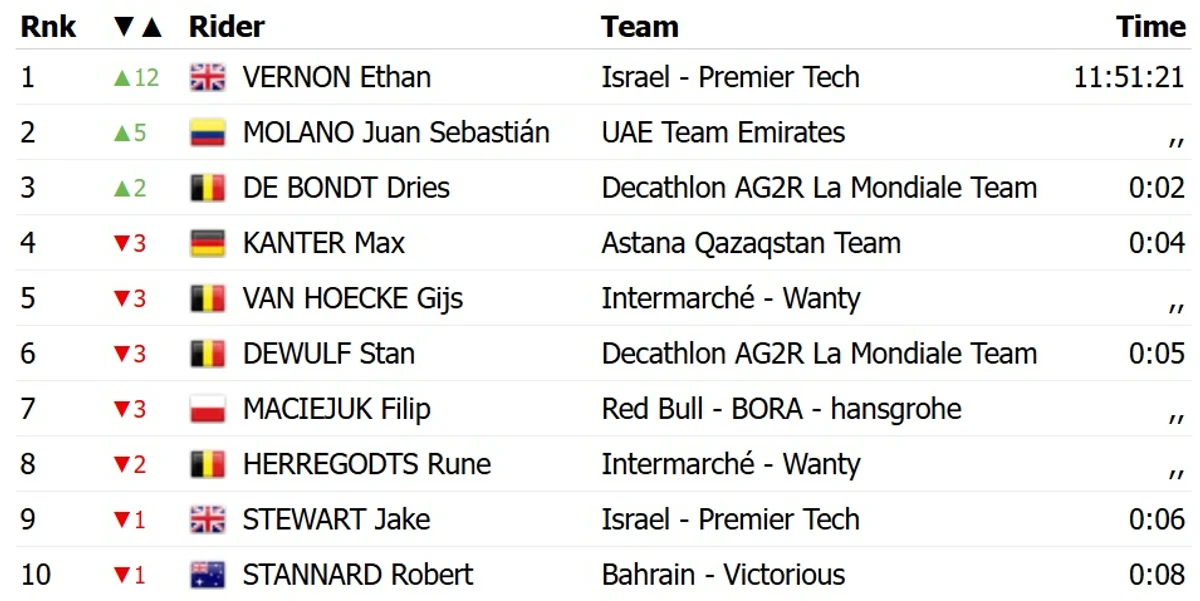Click the Rider column header

(227, 27)
